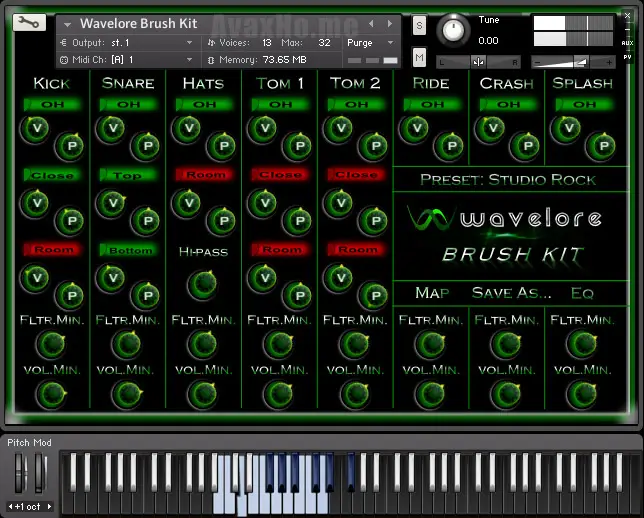Adjust Kick OH volume V knob
The image size is (644, 518).
click(35, 129)
